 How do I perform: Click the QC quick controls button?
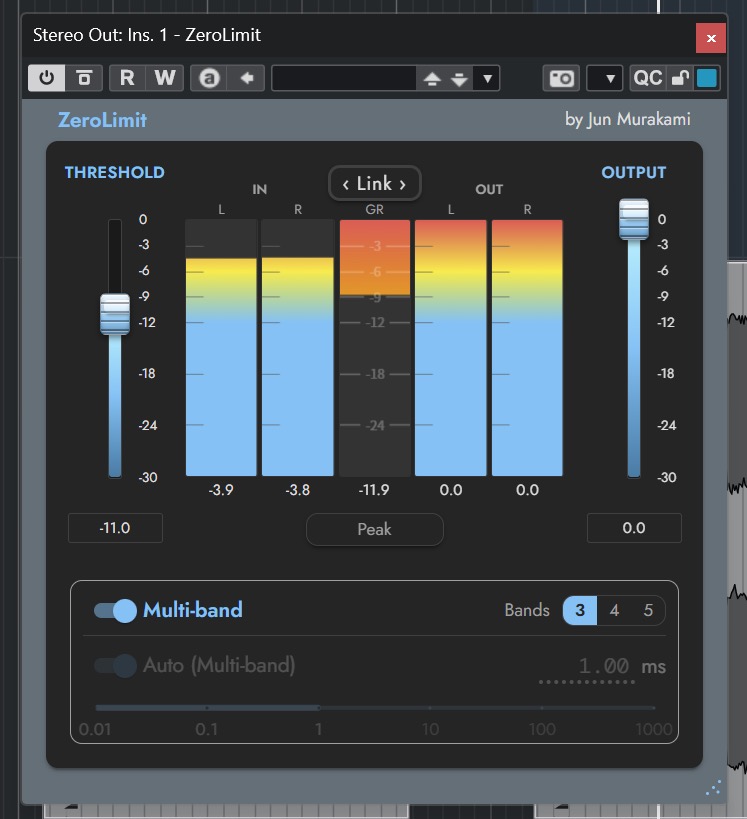648,78
